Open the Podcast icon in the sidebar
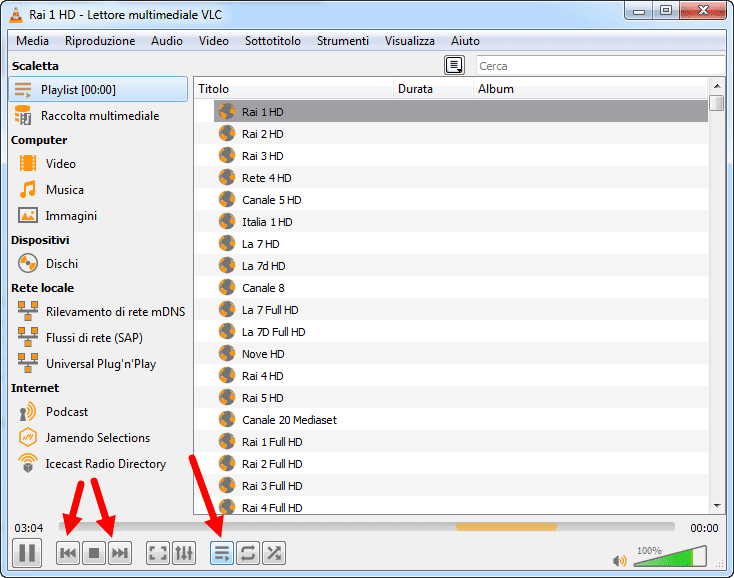This screenshot has height=578, width=734. pos(28,412)
